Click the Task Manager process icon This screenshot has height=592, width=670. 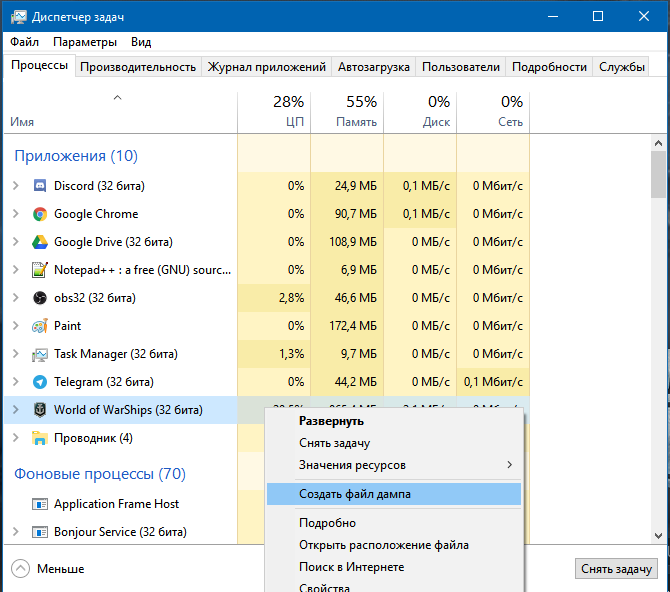pyautogui.click(x=40, y=354)
